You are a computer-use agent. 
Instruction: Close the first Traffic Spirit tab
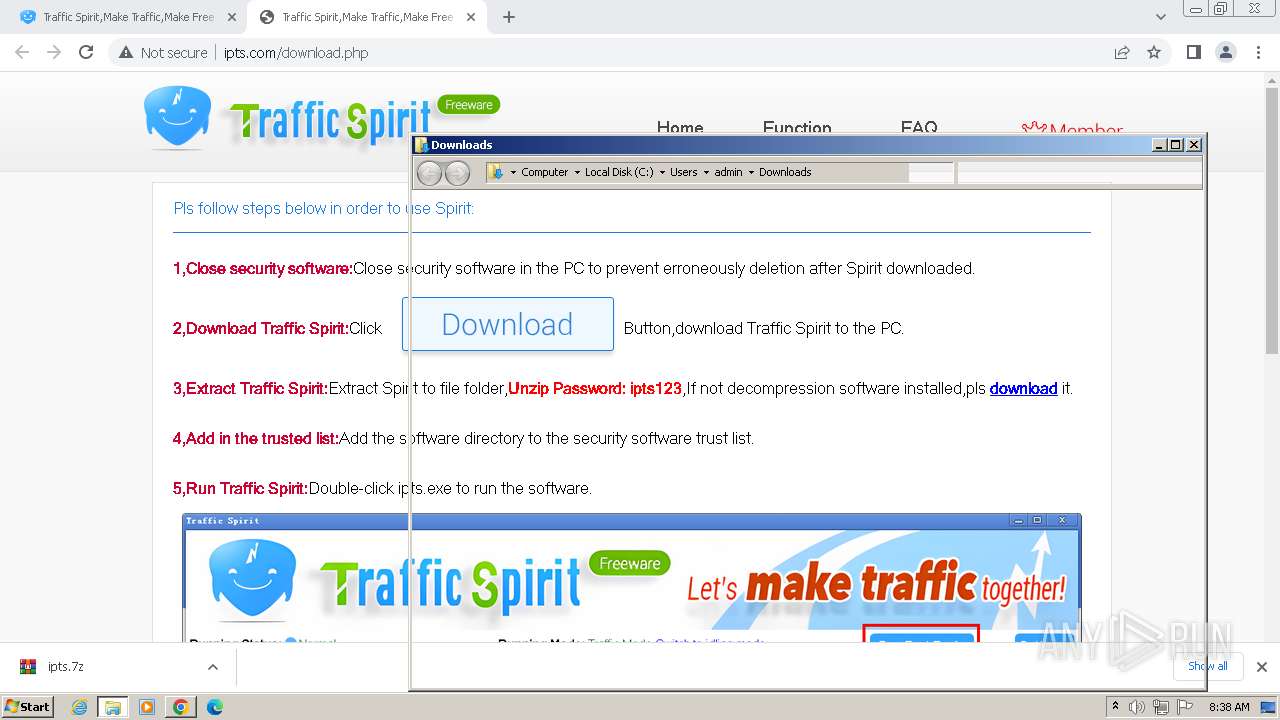(231, 17)
